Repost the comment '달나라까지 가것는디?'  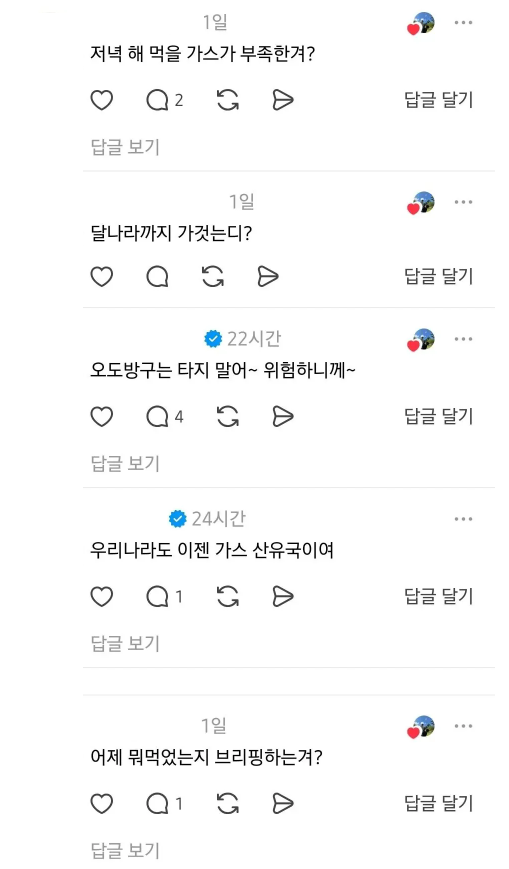coord(212,277)
